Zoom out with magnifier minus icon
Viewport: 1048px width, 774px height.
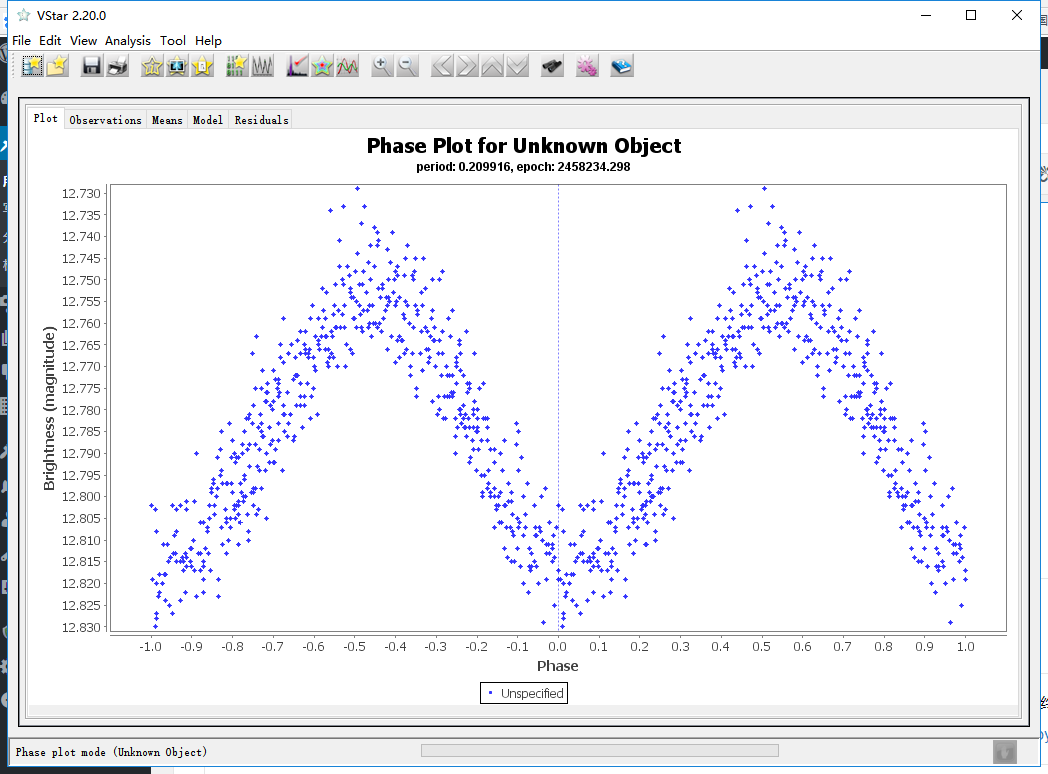407,66
